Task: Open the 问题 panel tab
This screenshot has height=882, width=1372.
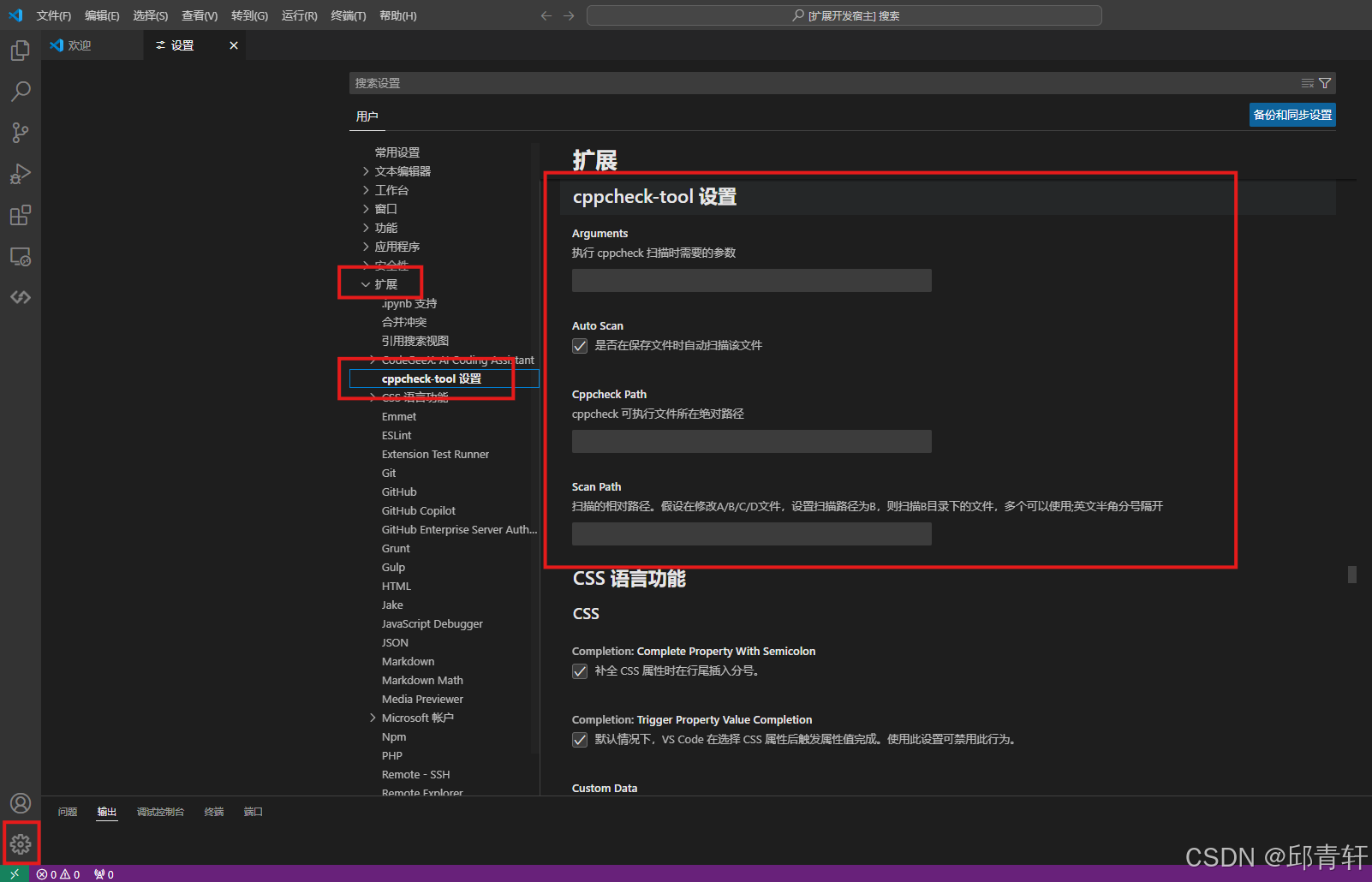Action: coord(68,812)
